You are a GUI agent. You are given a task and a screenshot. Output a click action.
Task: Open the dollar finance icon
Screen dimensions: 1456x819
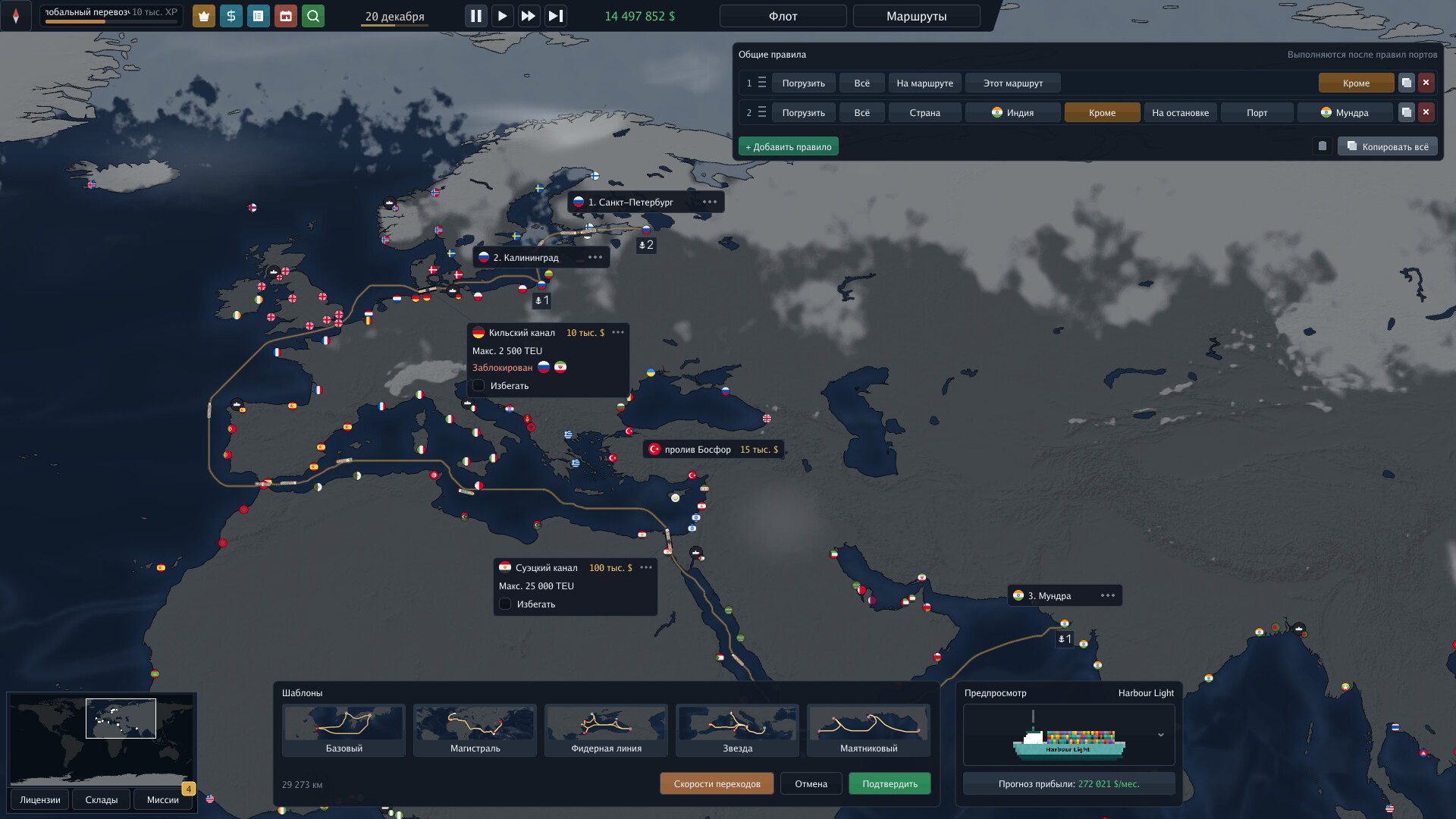pos(231,16)
